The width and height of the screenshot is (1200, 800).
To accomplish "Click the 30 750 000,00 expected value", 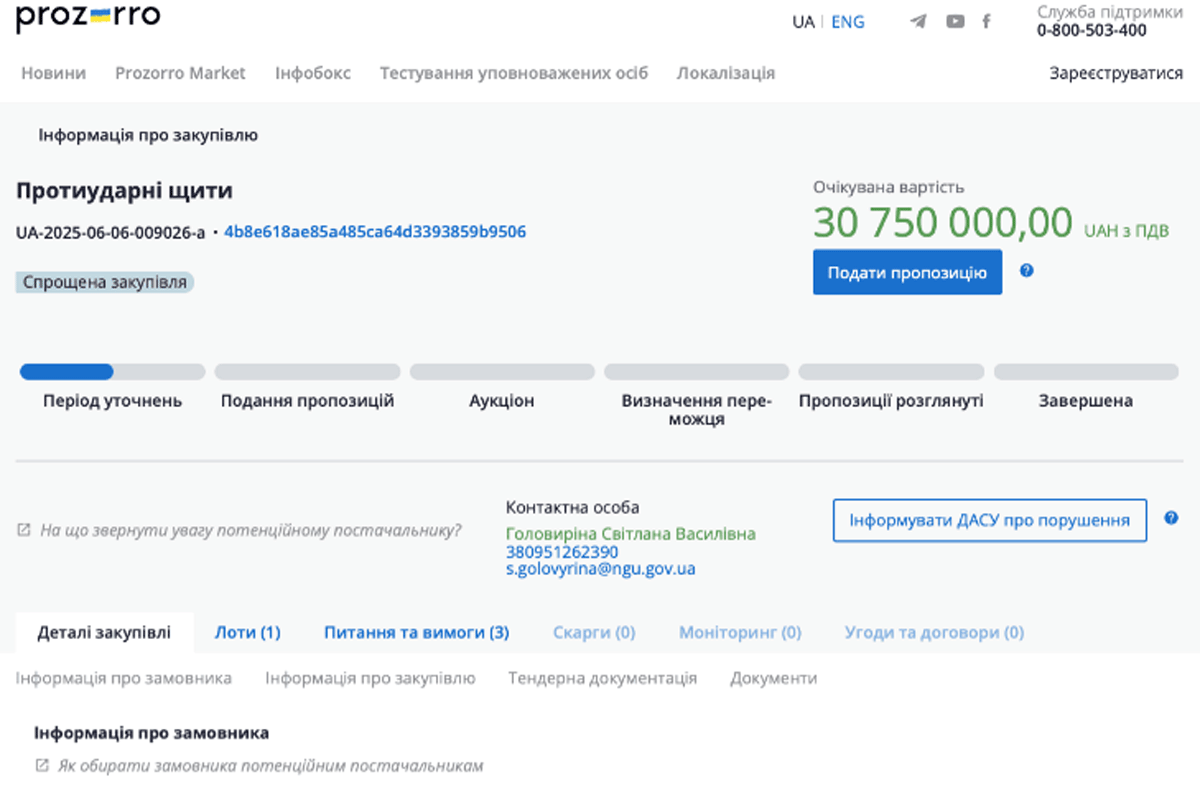I will point(943,222).
